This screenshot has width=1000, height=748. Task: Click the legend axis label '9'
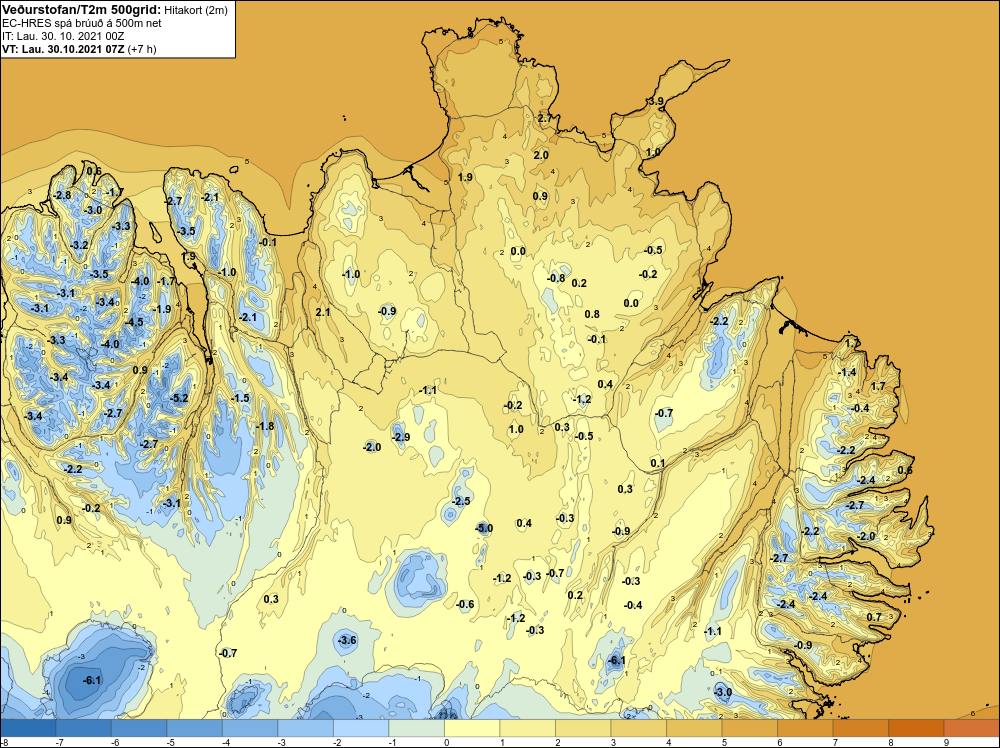[x=944, y=742]
